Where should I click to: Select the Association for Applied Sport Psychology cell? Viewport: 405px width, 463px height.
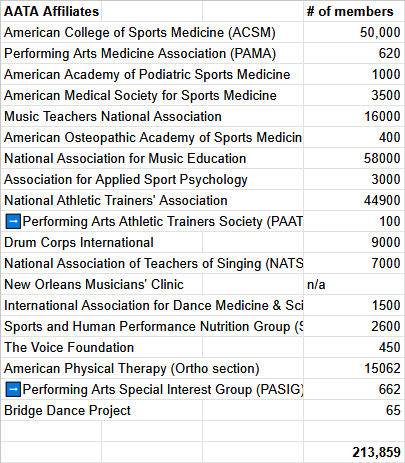pos(152,179)
